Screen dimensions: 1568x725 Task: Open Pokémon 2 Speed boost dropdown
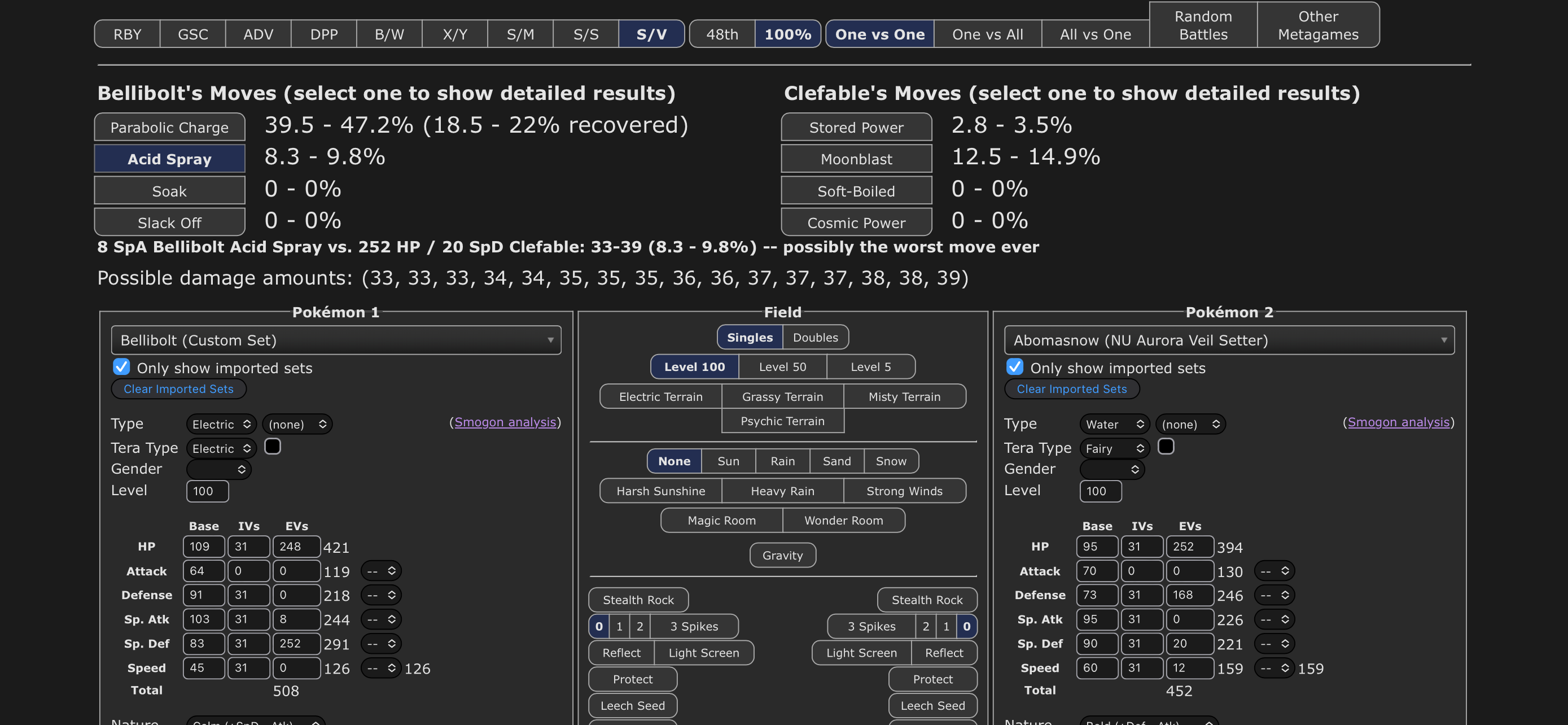click(x=1274, y=668)
